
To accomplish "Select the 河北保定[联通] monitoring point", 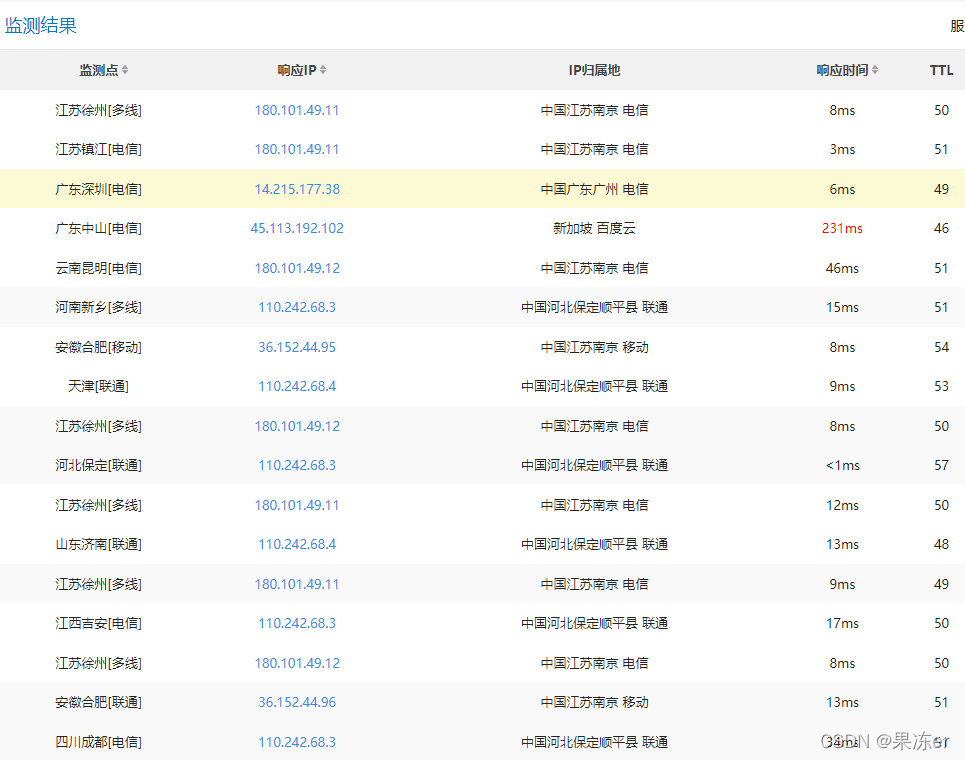I will [x=98, y=465].
